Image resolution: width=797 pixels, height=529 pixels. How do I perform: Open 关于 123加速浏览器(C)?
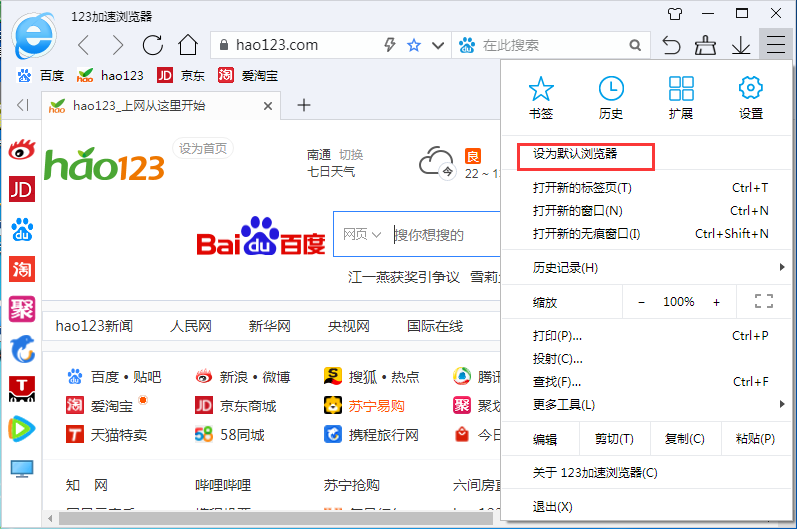pos(647,473)
